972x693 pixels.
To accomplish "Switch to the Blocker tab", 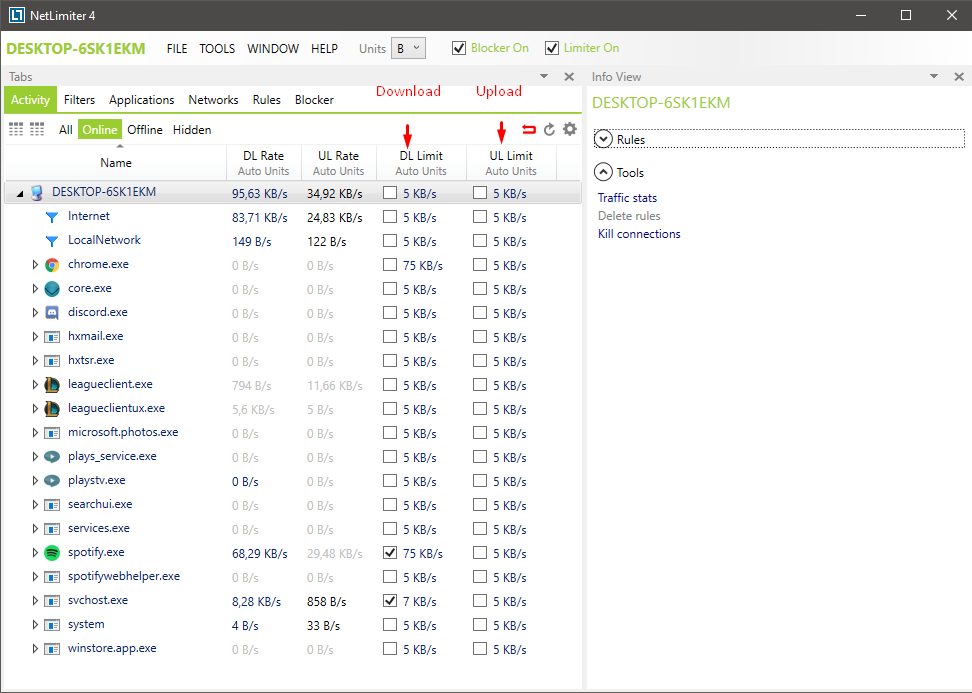I will [x=314, y=100].
